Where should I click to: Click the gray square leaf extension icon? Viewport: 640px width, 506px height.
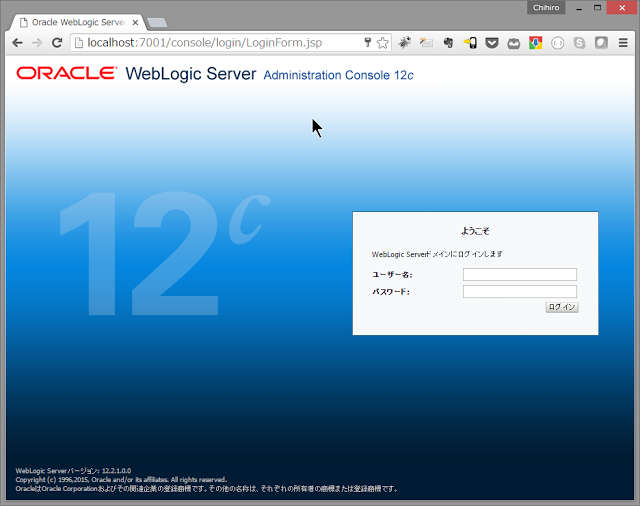(x=601, y=42)
